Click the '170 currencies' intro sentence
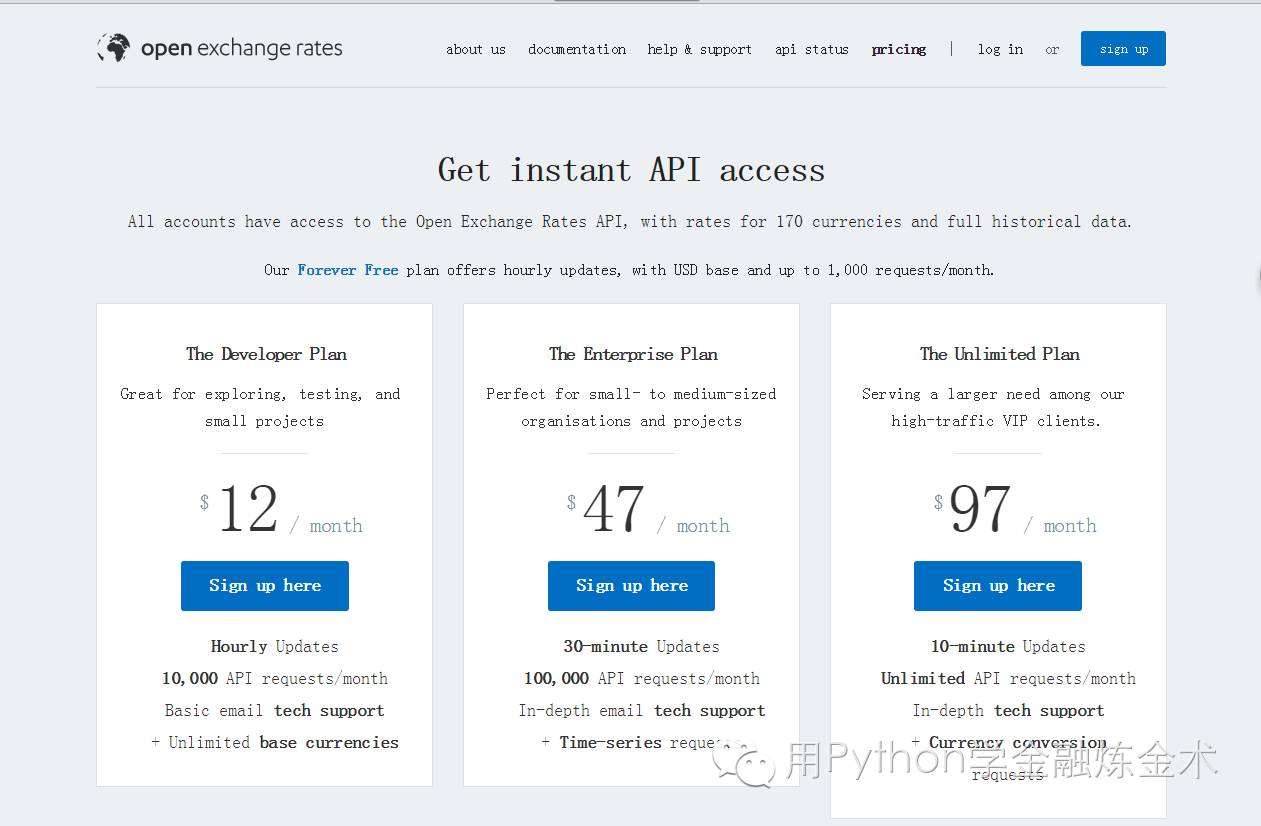This screenshot has width=1261, height=826. pyautogui.click(x=630, y=222)
